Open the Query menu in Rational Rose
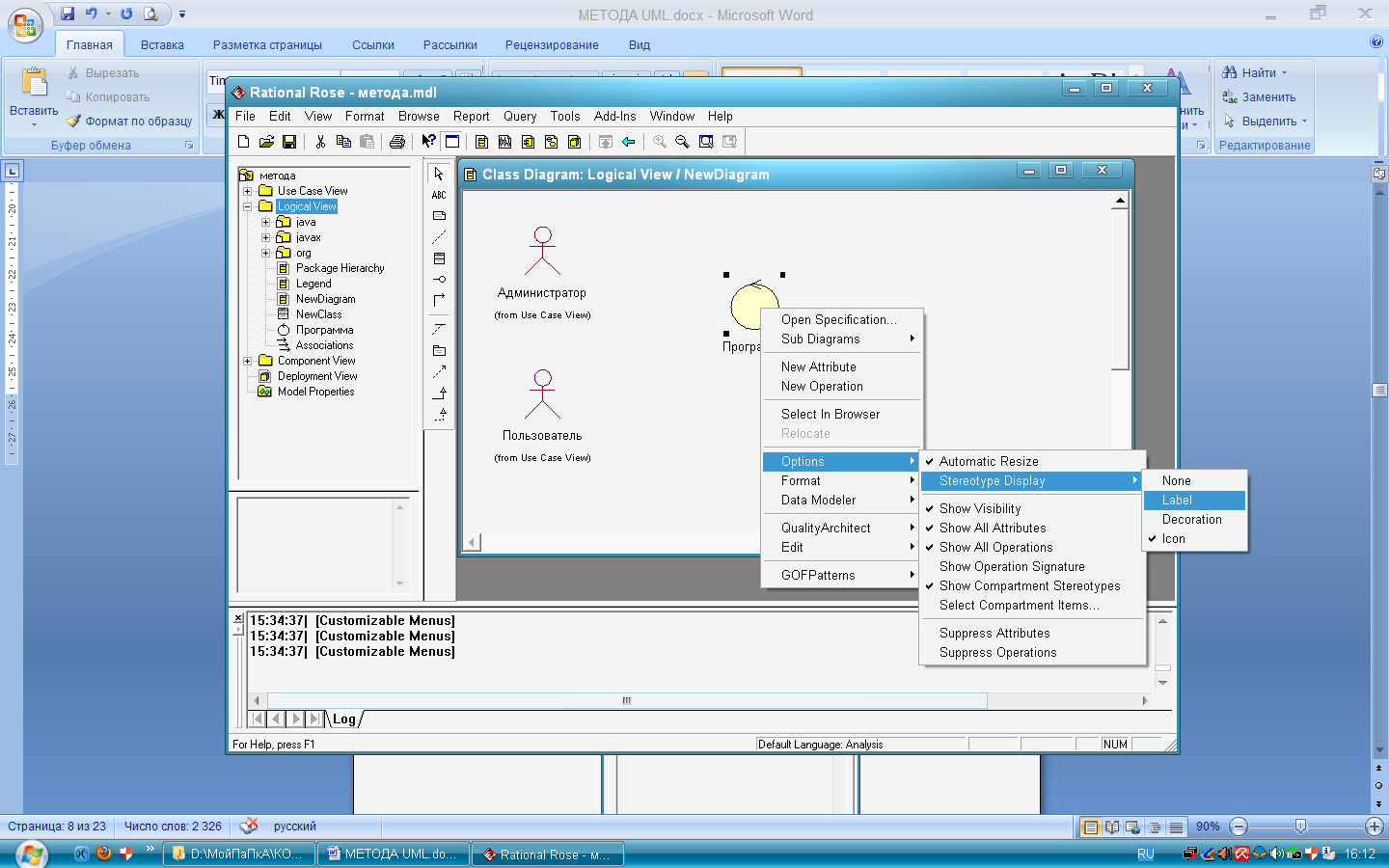1389x868 pixels. point(520,117)
